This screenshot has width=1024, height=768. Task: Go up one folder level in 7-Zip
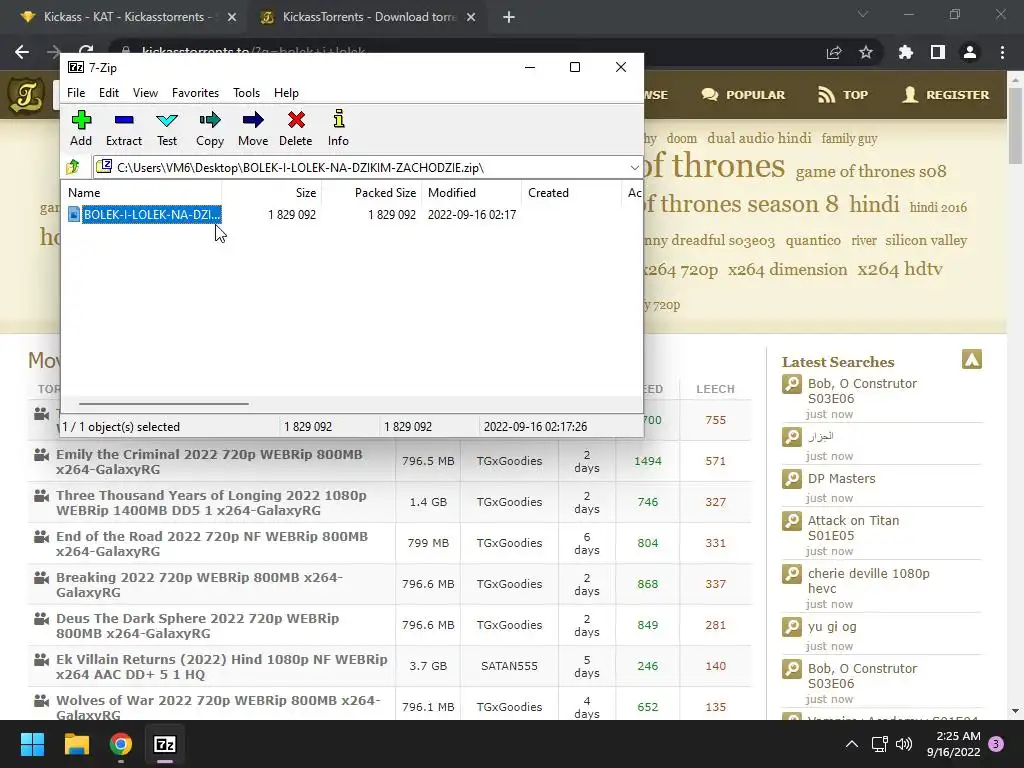click(x=73, y=167)
